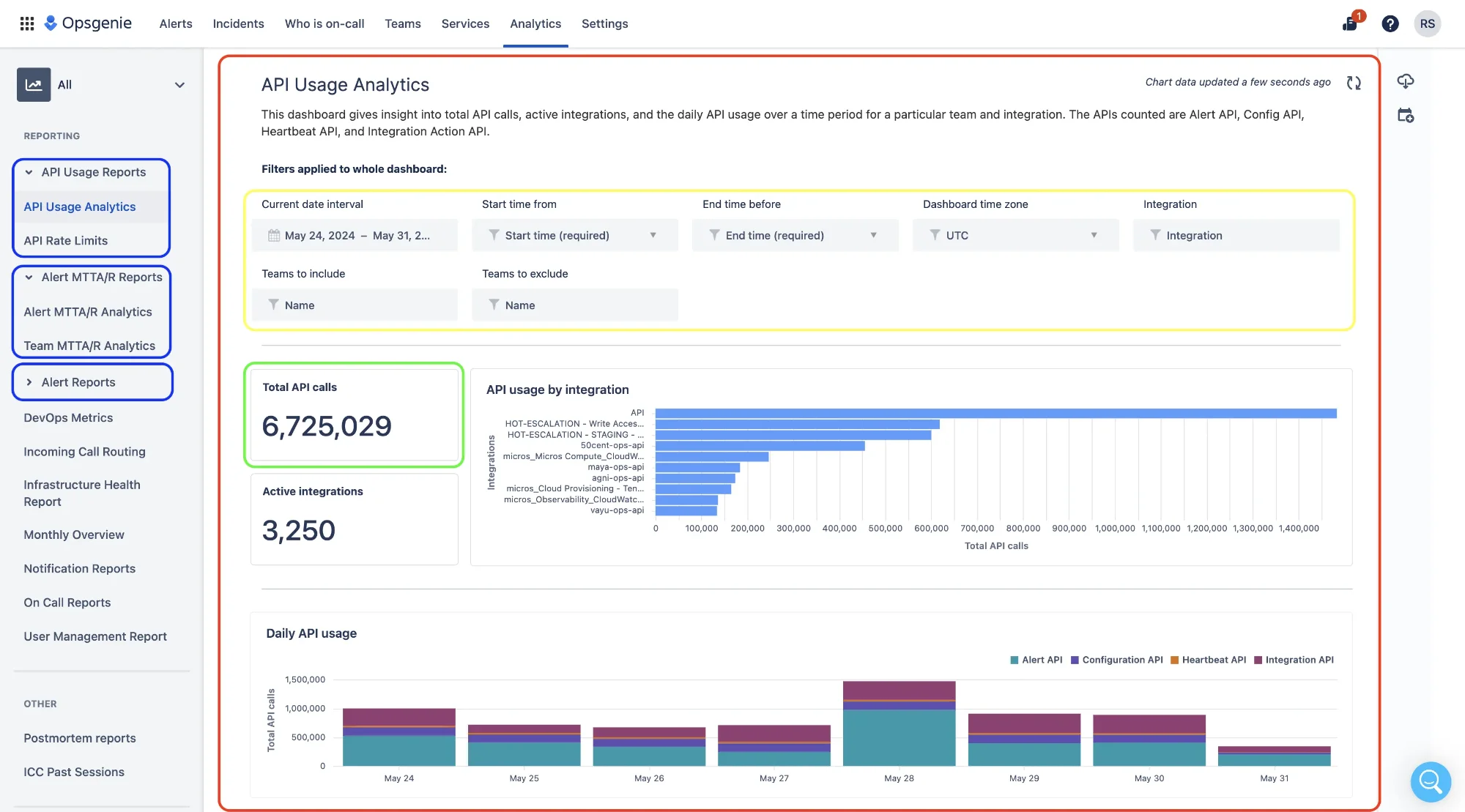Schedule a dashboard report via calendar icon
The width and height of the screenshot is (1465, 812).
[x=1406, y=115]
